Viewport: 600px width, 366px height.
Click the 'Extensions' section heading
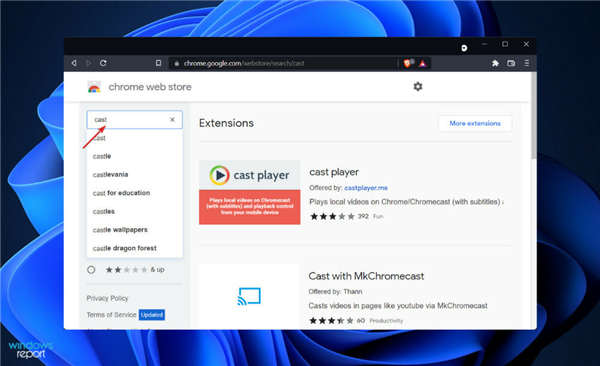point(226,123)
